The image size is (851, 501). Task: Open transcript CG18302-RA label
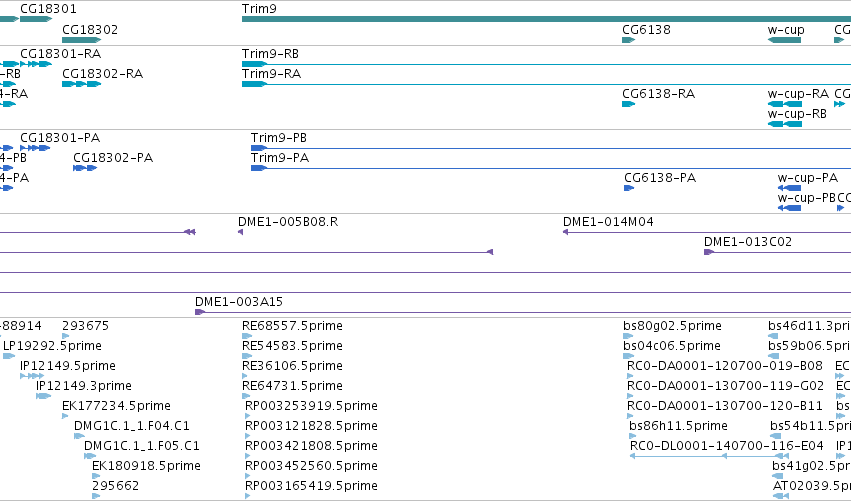point(103,74)
